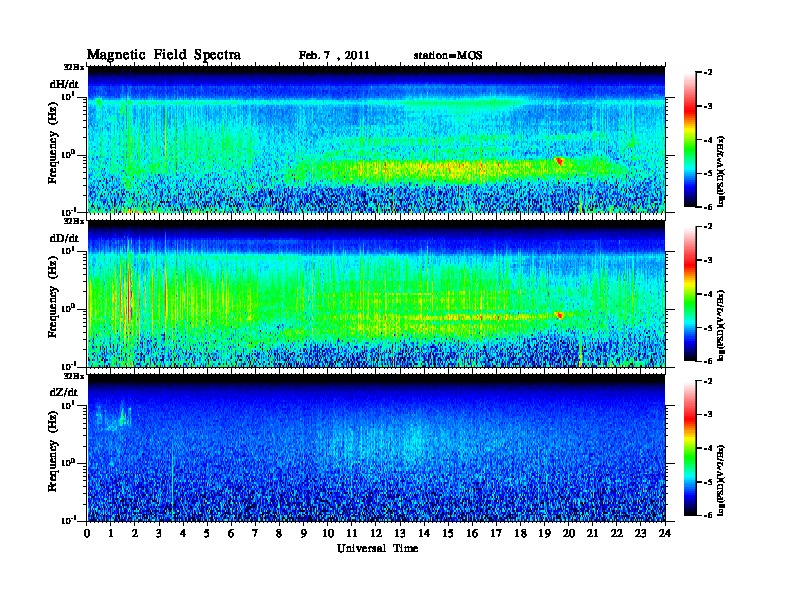This screenshot has width=792, height=612.
Task: Click hour 15 on the Universal Time axis
Action: 449,533
